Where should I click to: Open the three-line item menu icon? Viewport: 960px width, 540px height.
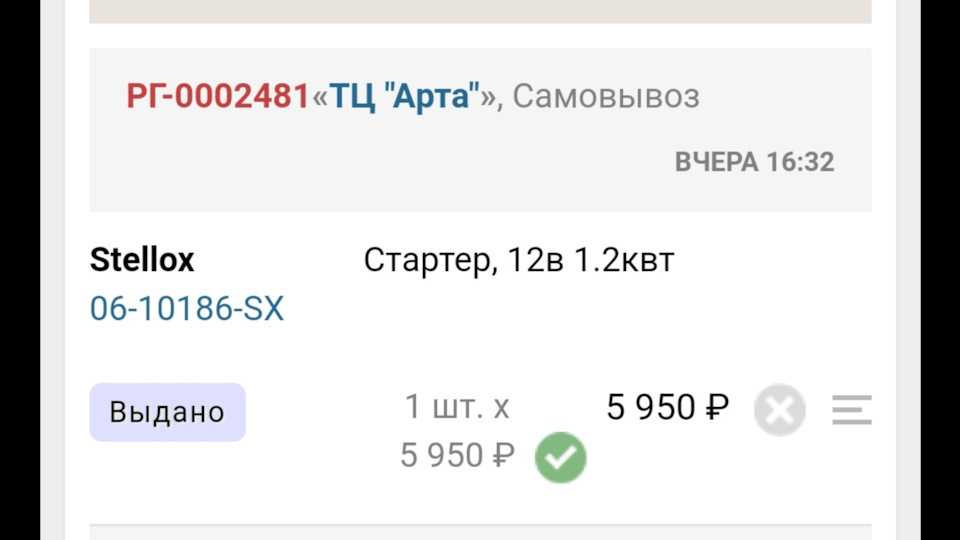tap(851, 410)
